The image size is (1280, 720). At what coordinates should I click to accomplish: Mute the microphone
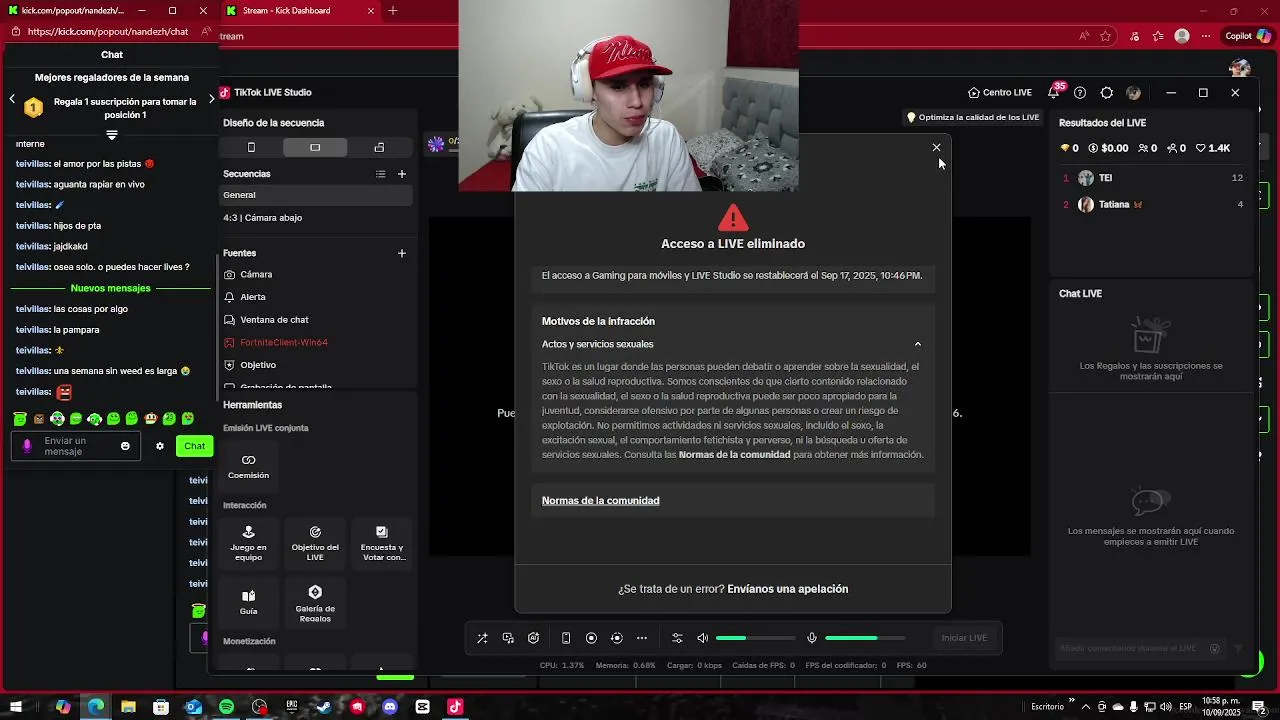point(812,638)
